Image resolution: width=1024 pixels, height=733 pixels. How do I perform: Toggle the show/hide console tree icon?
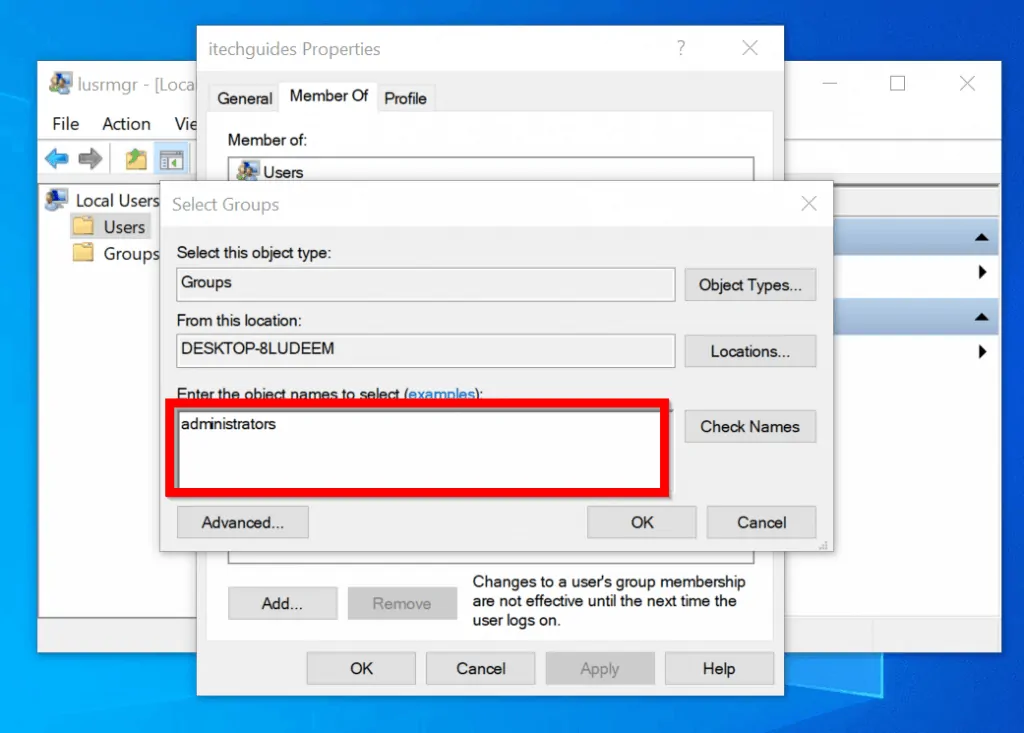coord(172,158)
